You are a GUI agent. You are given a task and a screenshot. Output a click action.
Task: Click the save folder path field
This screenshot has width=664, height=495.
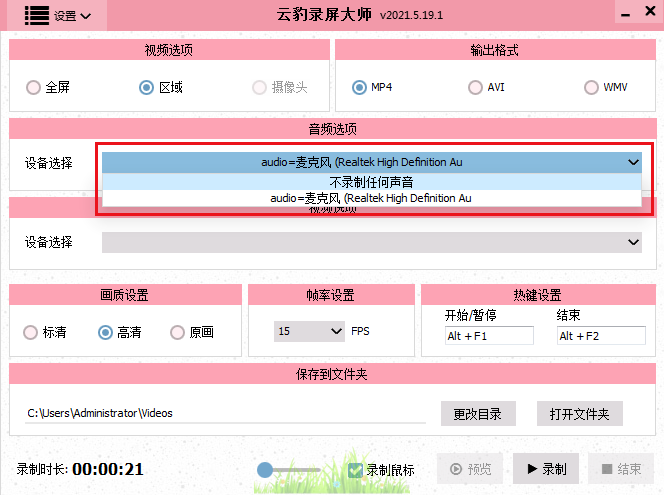pos(225,413)
